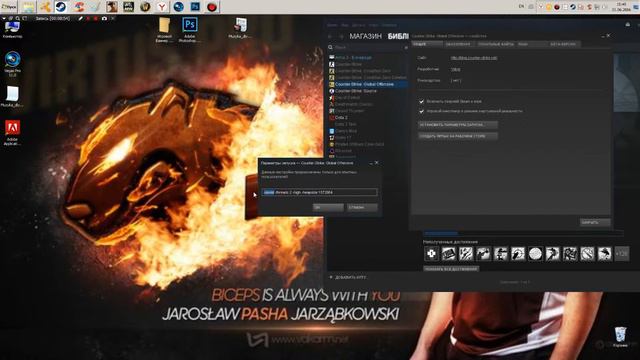640x360 pixels.
Task: Toggle the virtual reality cinema mode checkbox
Action: [x=421, y=111]
